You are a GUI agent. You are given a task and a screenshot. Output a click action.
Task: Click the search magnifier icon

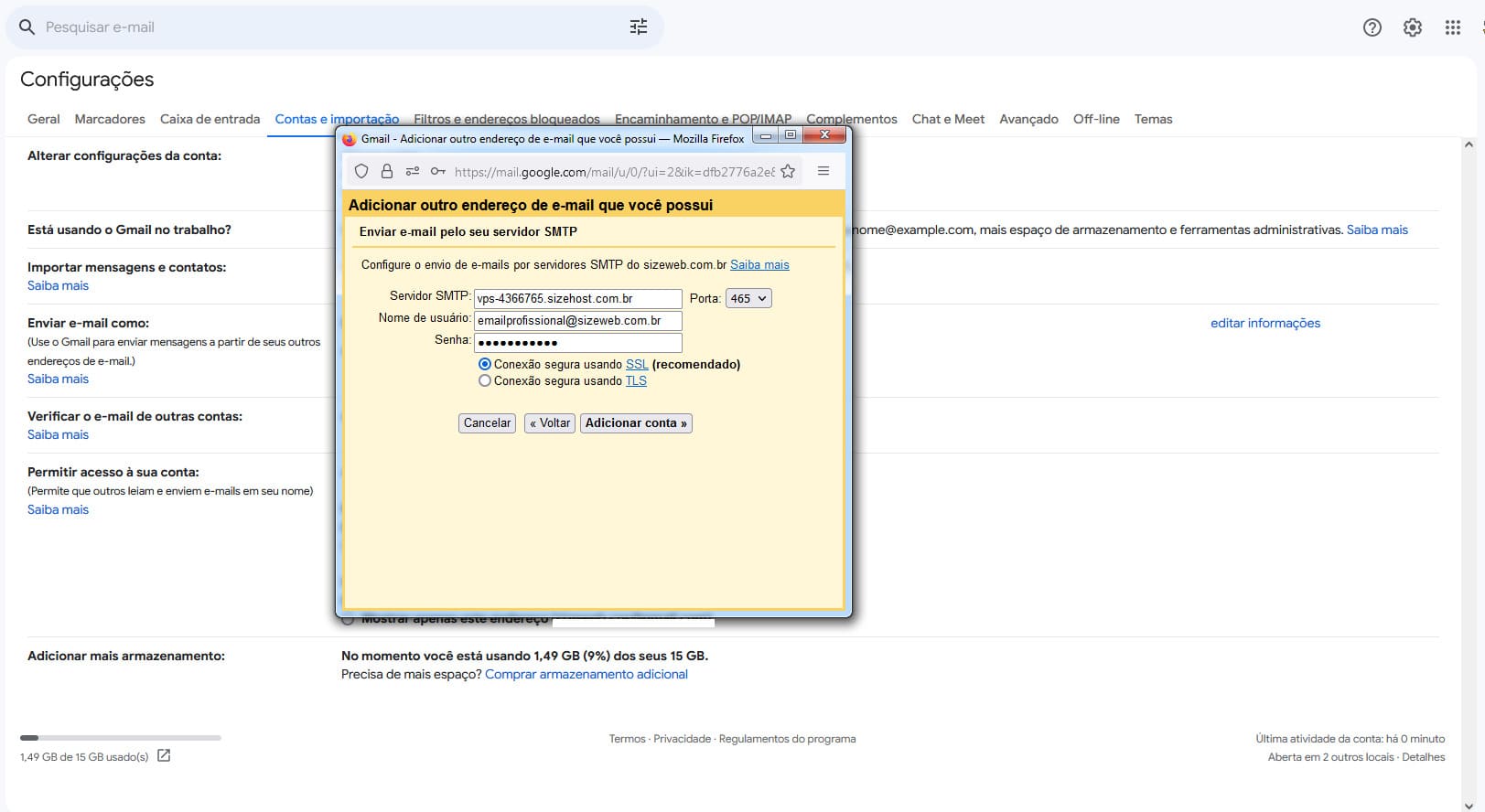[x=27, y=27]
